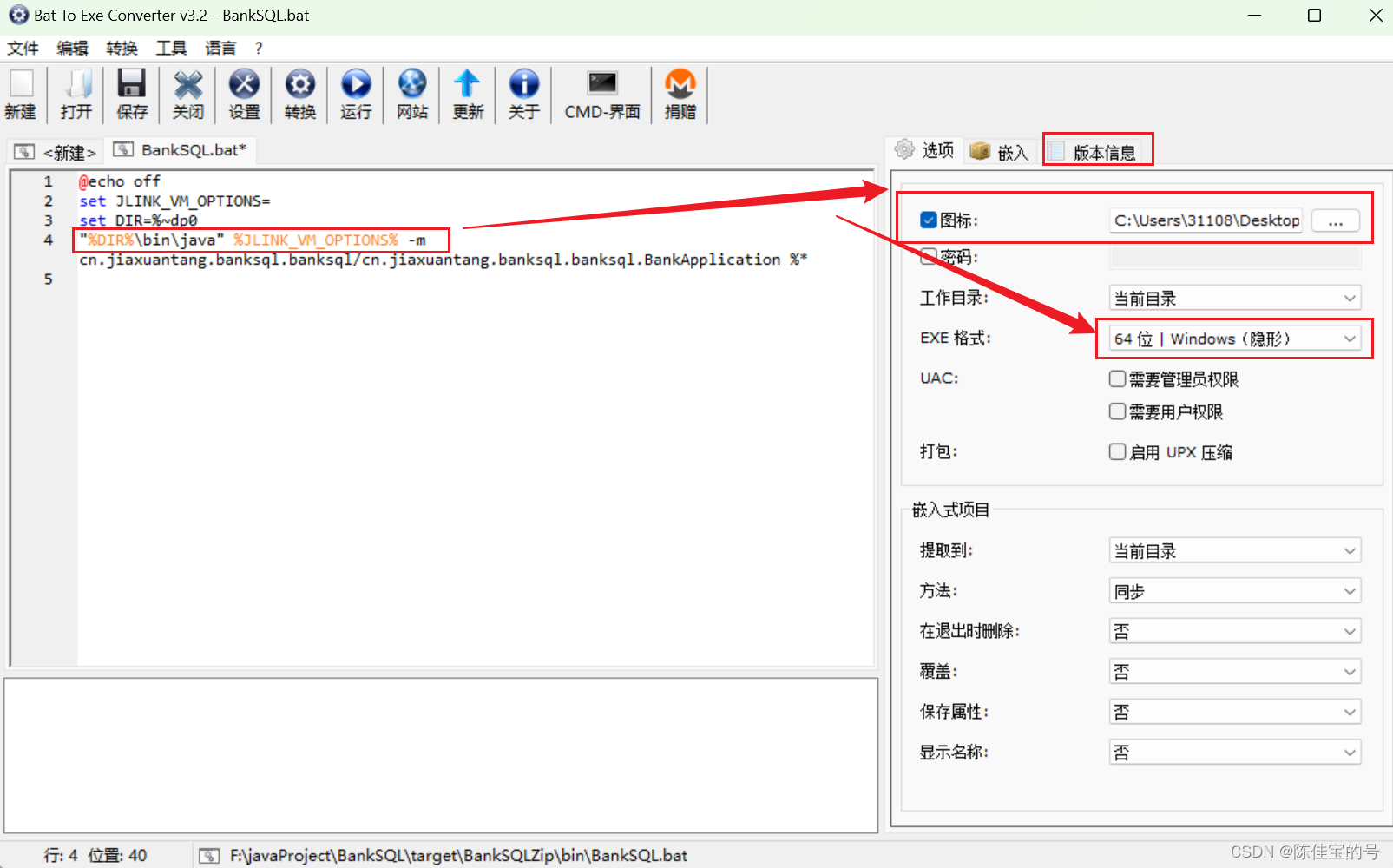
Task: Enable the 图标 icon checkbox
Action: 929,220
